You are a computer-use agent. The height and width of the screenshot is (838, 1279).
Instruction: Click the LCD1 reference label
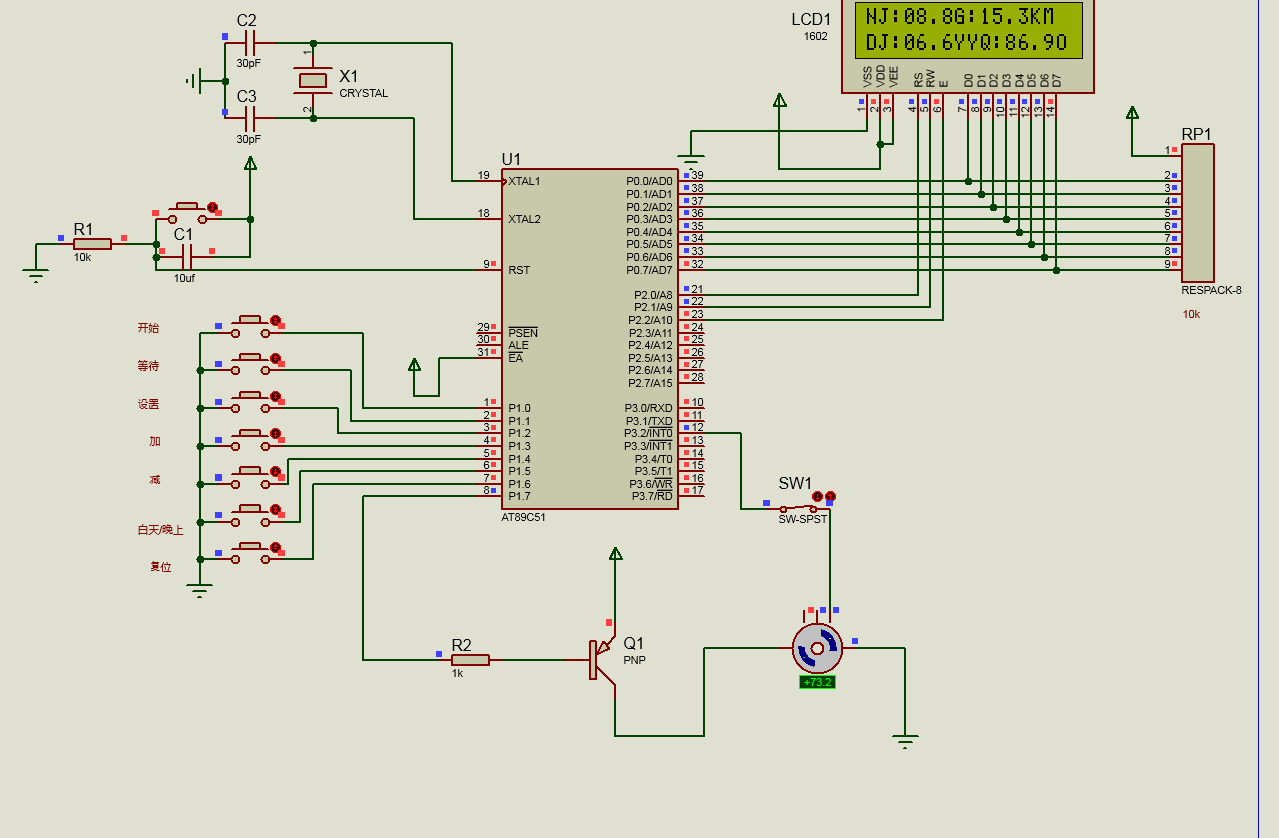click(811, 20)
